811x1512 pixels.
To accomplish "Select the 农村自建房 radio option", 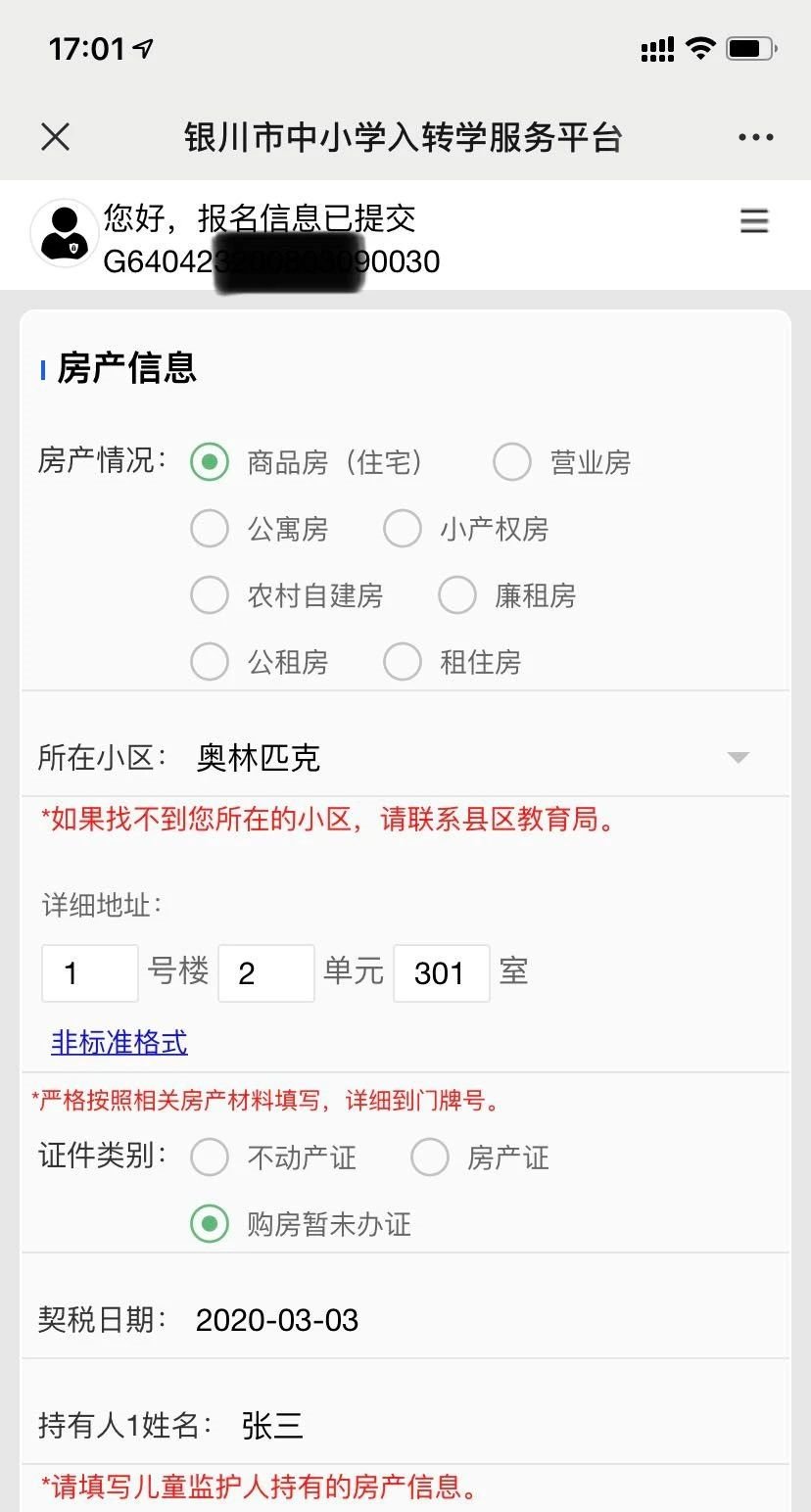I will 210,595.
